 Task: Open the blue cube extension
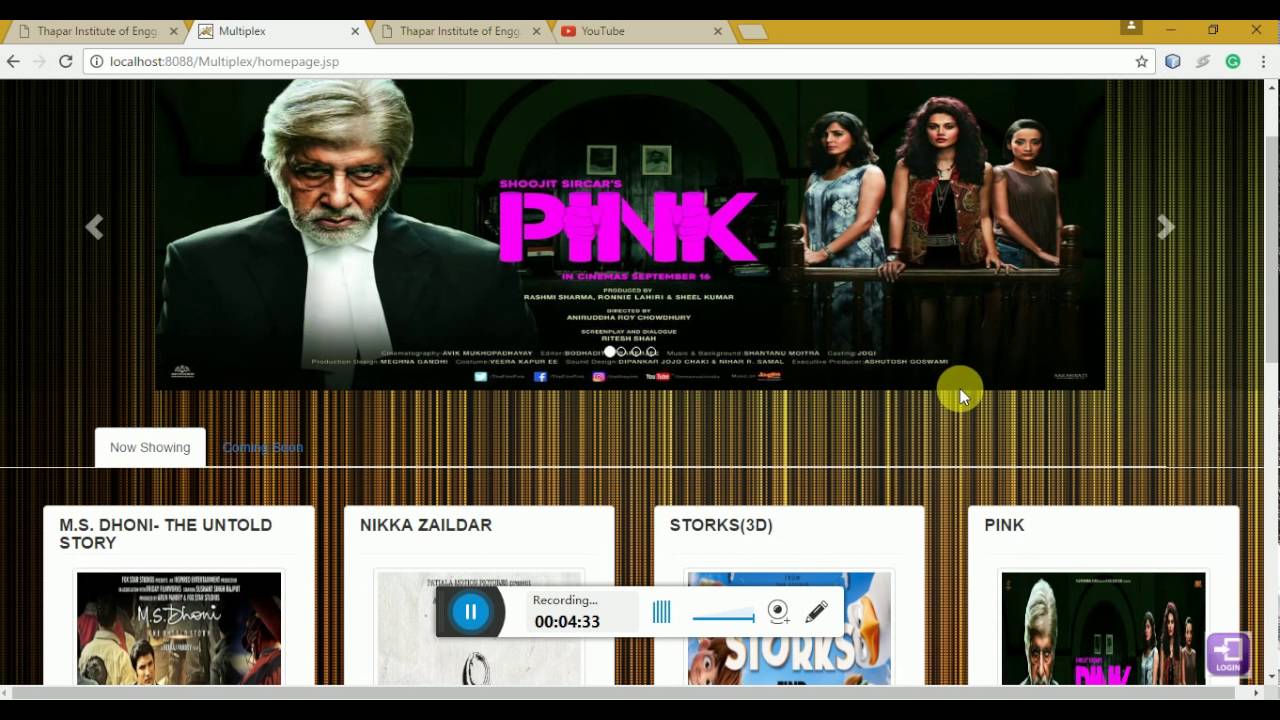1173,61
